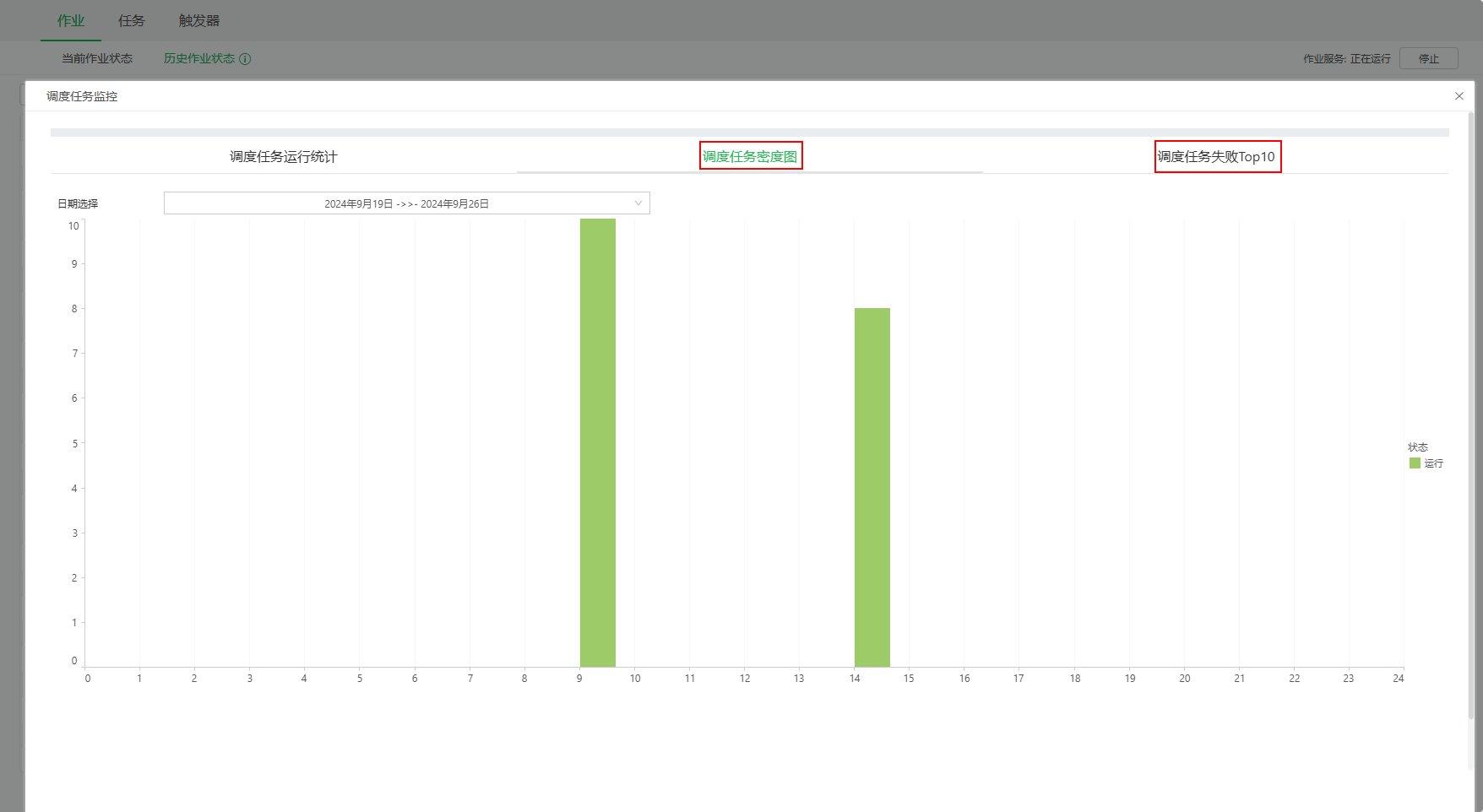Switch to 调度任务运行统计 tab
The image size is (1483, 812).
[x=284, y=157]
